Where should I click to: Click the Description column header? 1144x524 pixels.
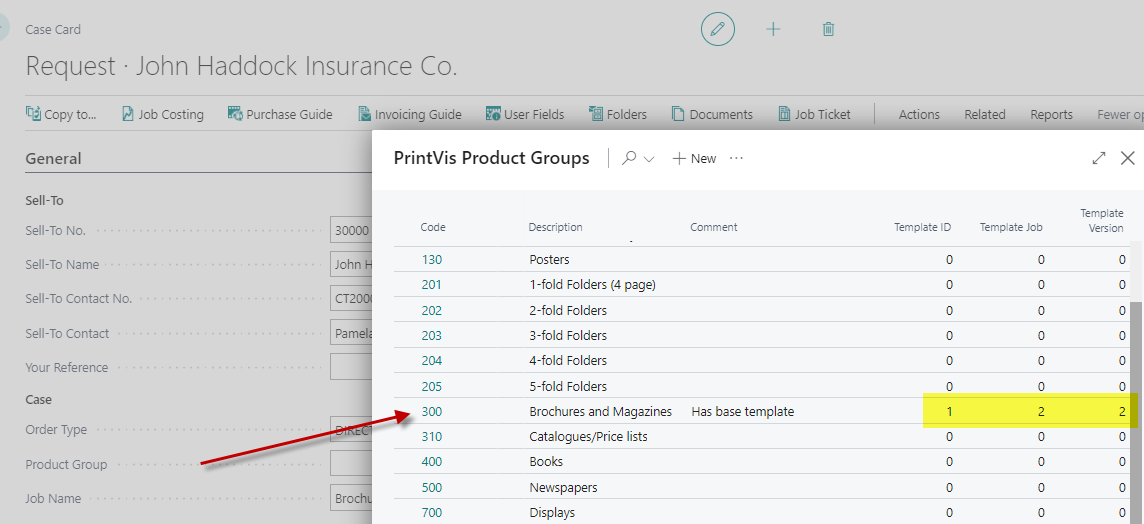tap(555, 227)
